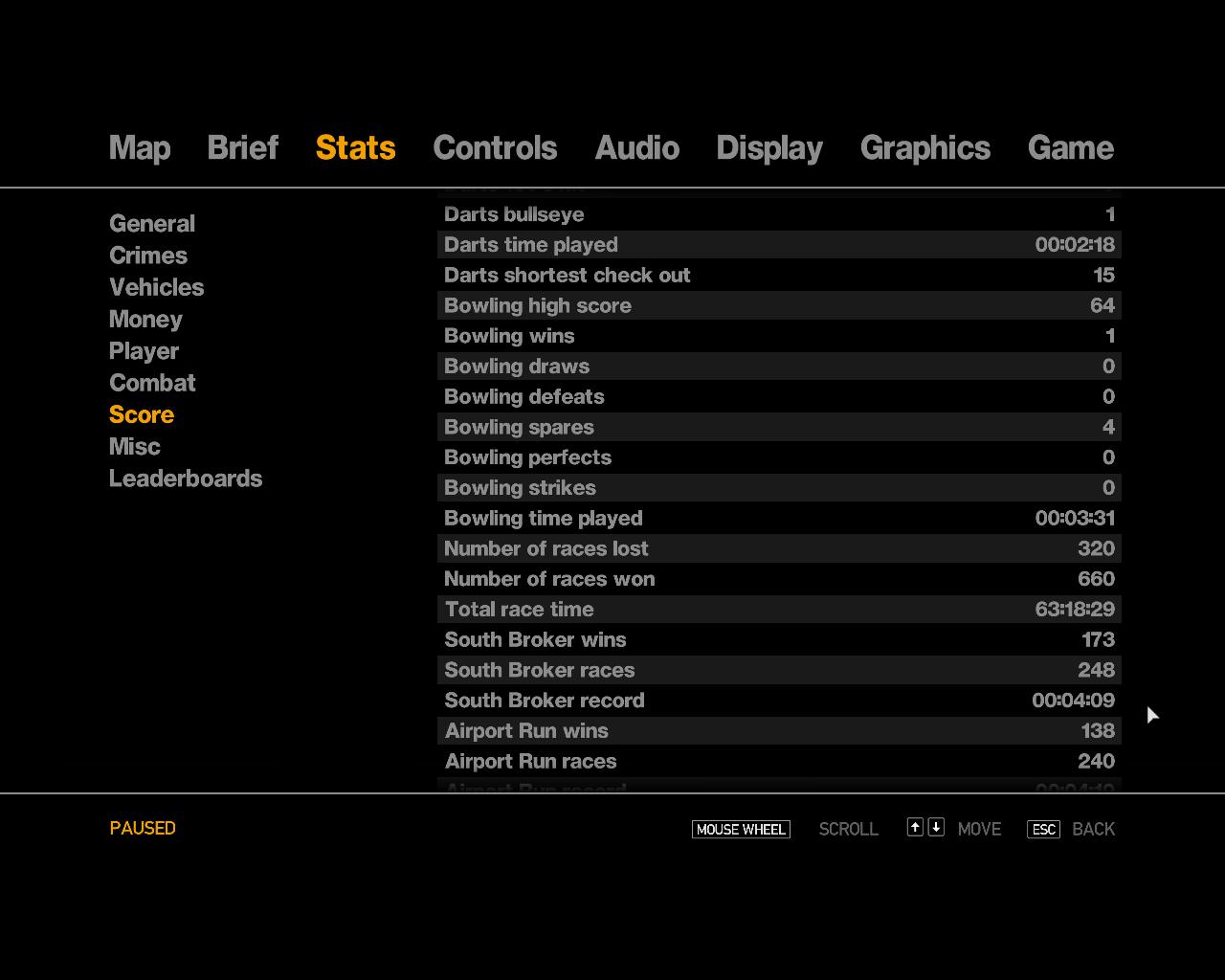This screenshot has height=980, width=1225.
Task: Open the Leaderboards category
Action: [x=186, y=479]
